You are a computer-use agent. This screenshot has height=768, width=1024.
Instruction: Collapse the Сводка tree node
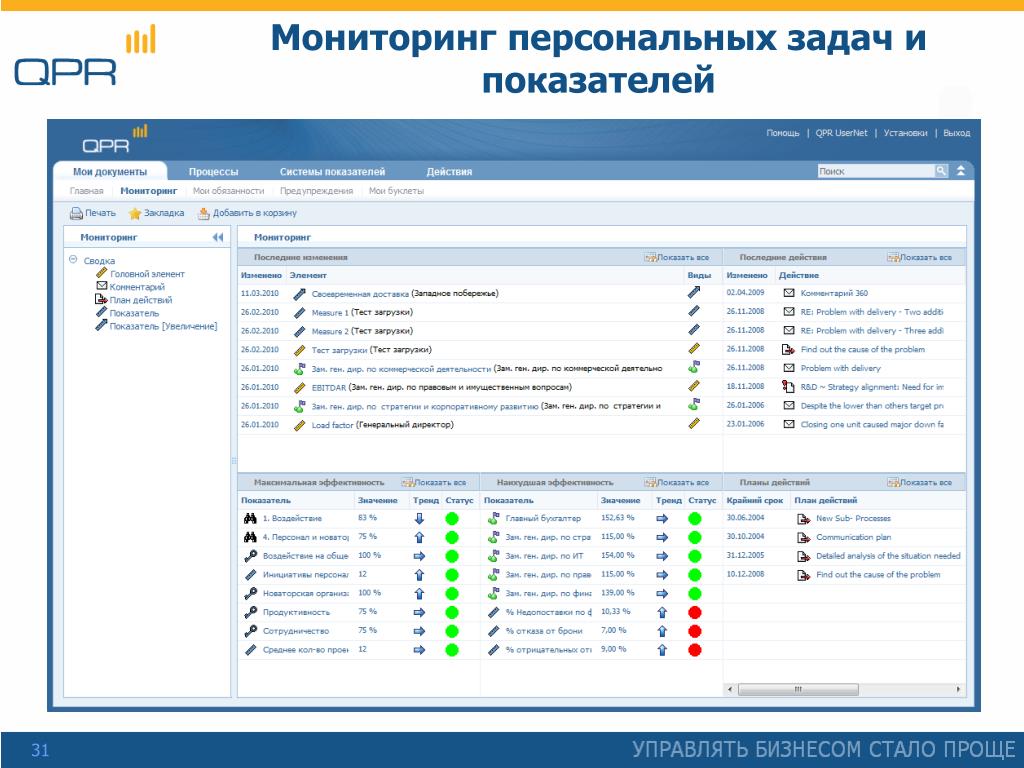pyautogui.click(x=73, y=260)
